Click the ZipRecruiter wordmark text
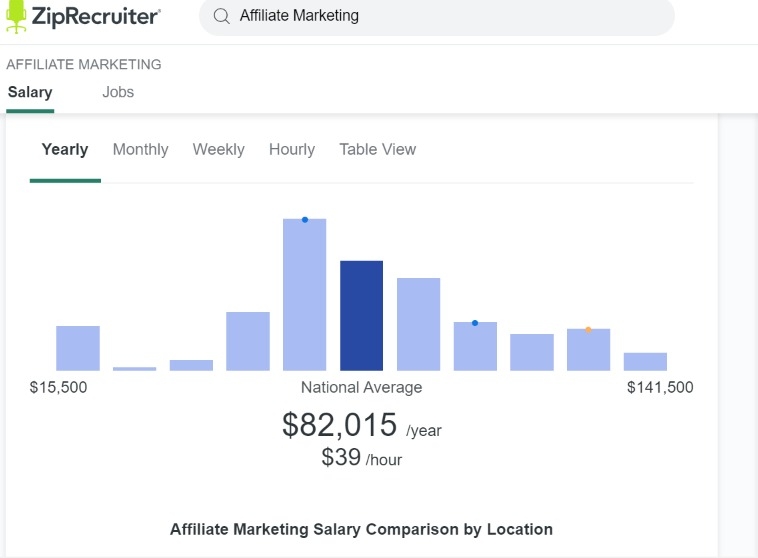The width and height of the screenshot is (758, 558). pos(96,16)
